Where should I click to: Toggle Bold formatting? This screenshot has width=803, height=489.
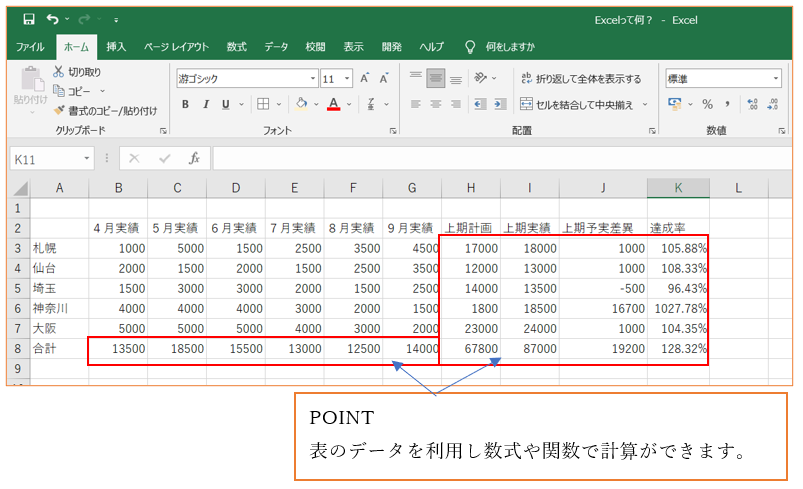click(186, 104)
